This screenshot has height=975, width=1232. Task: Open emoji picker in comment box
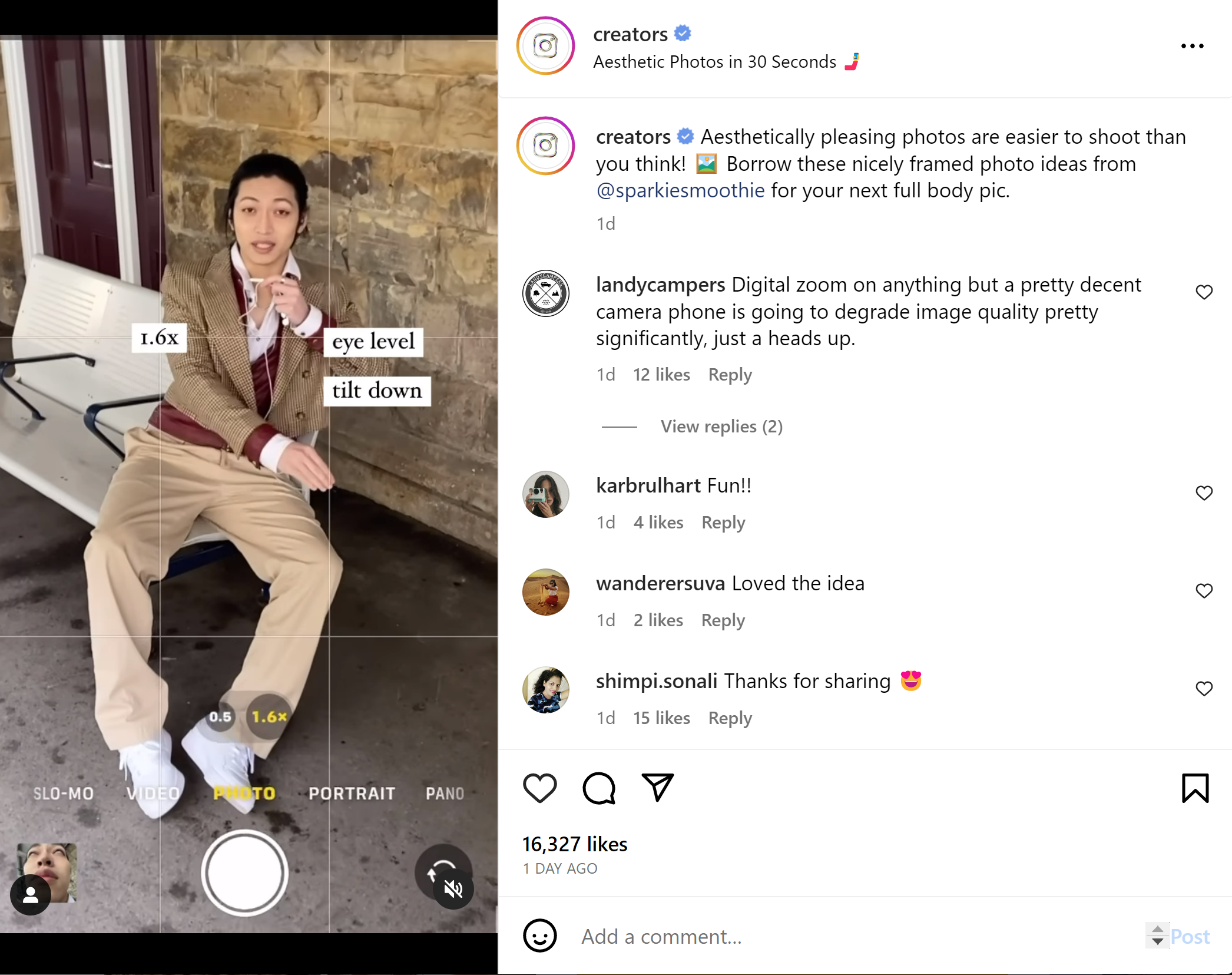coord(539,936)
